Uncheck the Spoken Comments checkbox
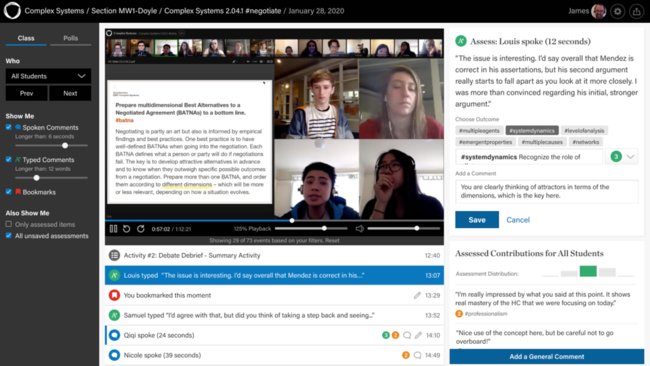 [x=9, y=127]
